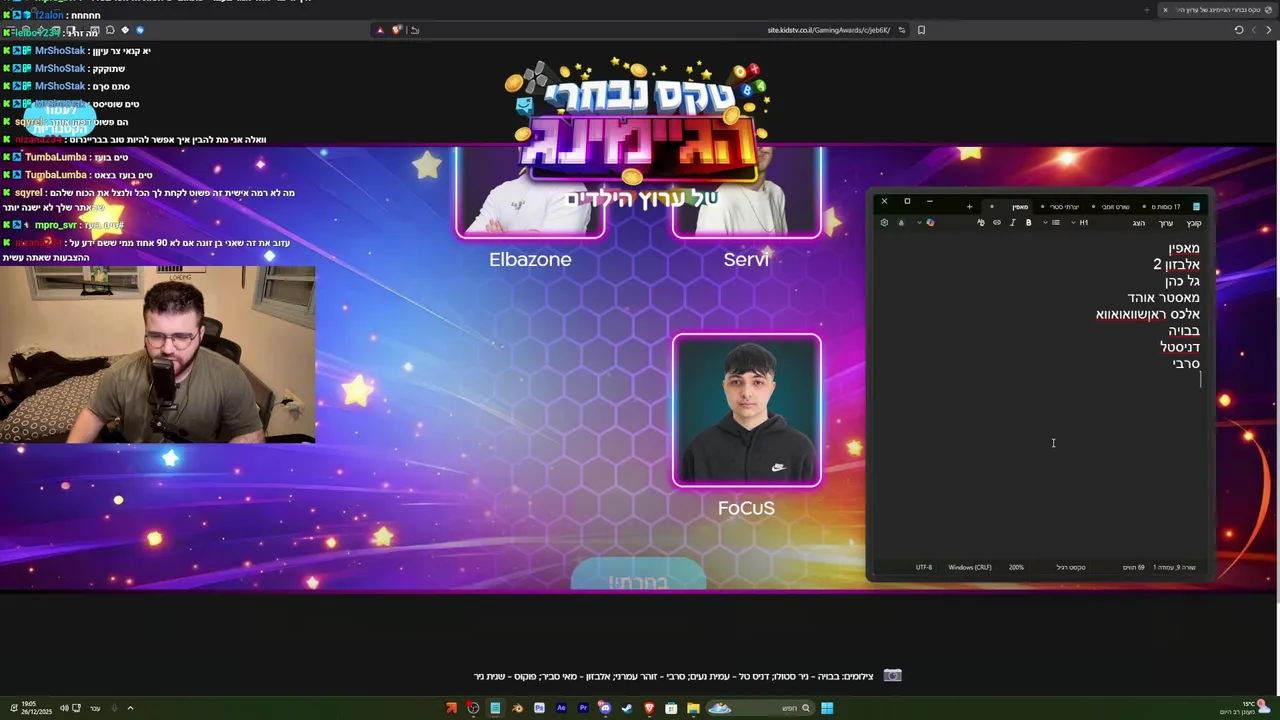Insert a link using Notepad toolbar
Image resolution: width=1280 pixels, height=720 pixels.
[x=997, y=222]
